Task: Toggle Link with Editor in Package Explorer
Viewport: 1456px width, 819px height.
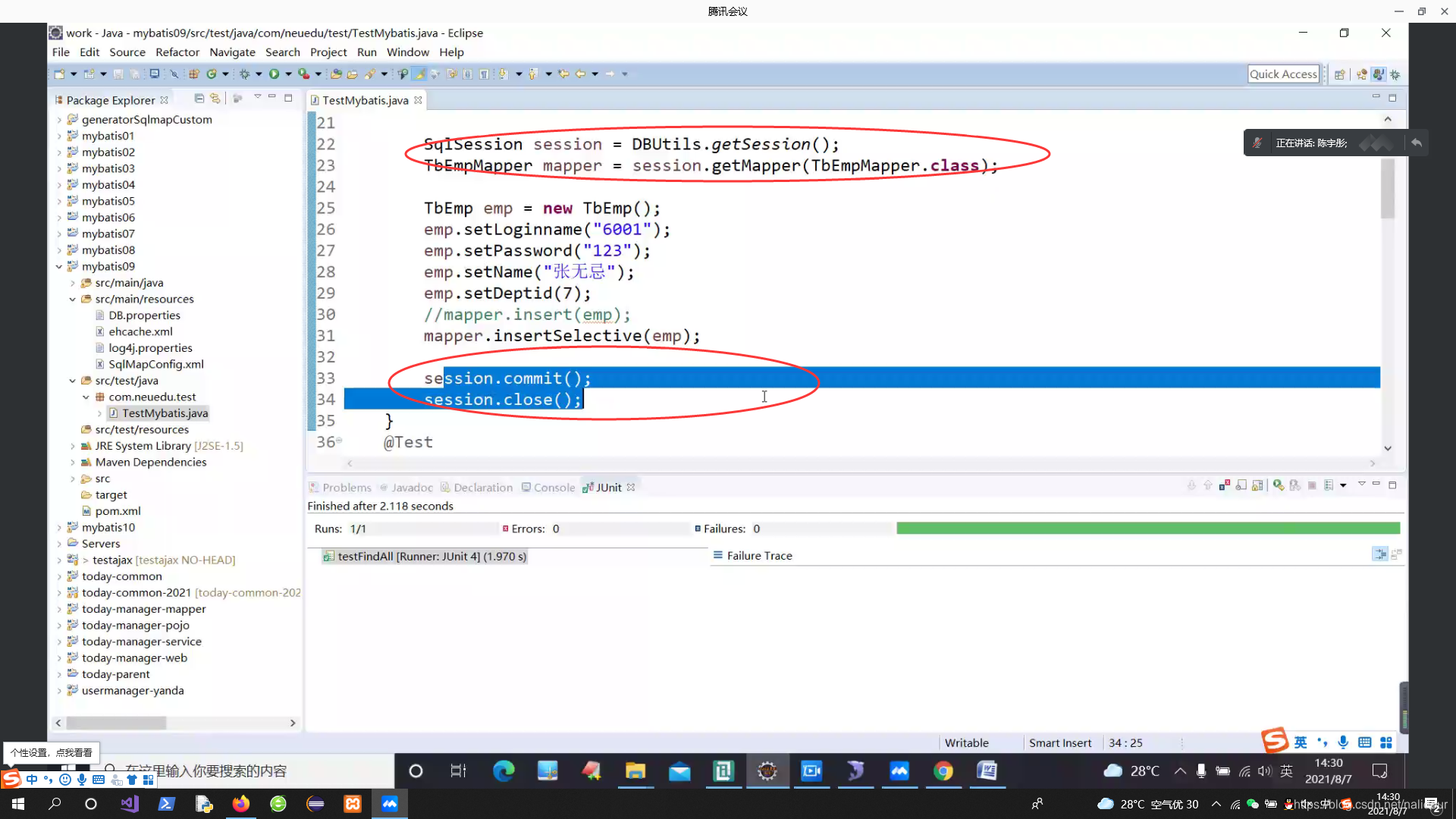Action: (x=215, y=99)
